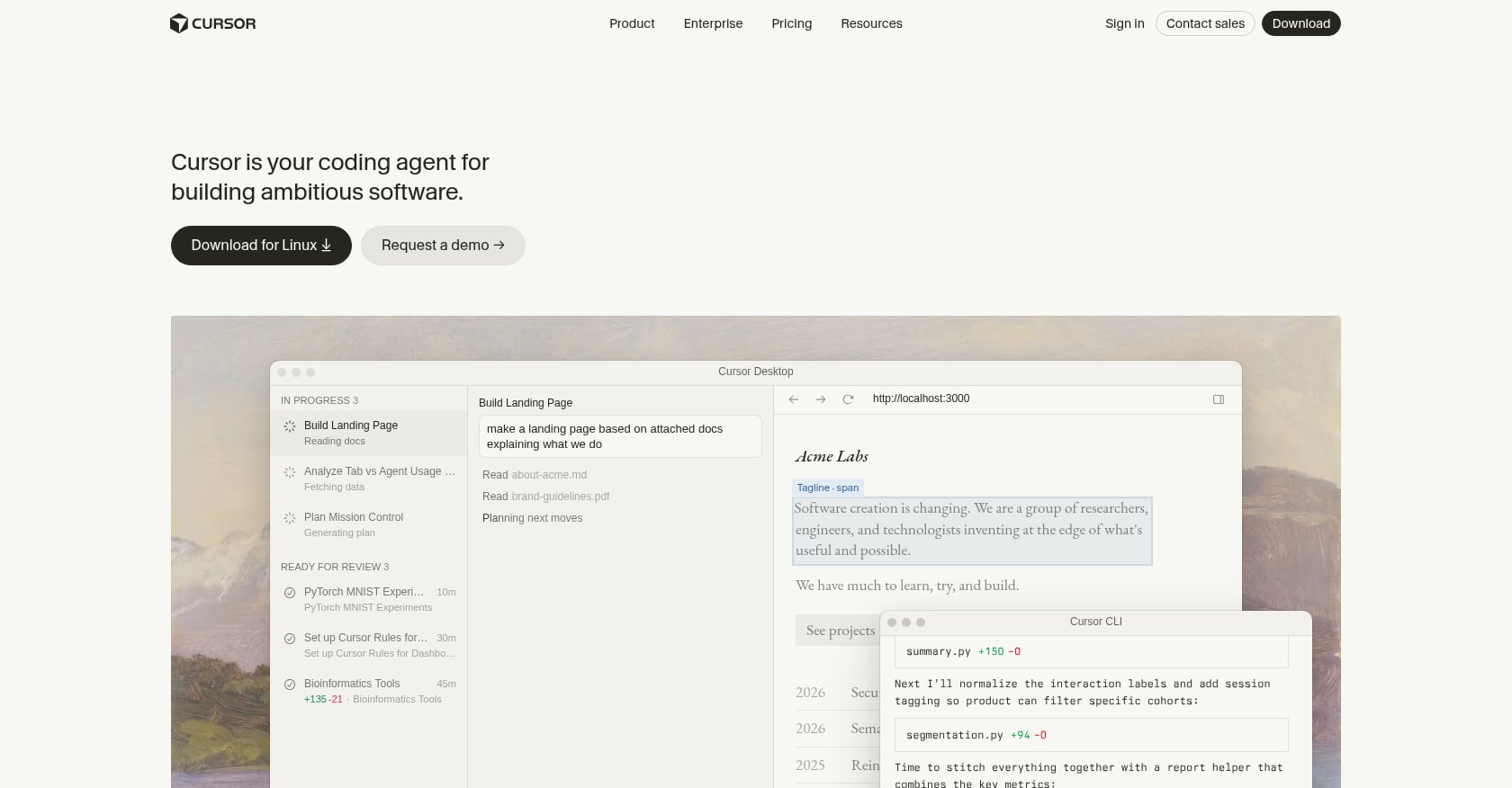This screenshot has width=1512, height=788.
Task: Click the Acme Labs heading in preview
Action: click(832, 456)
